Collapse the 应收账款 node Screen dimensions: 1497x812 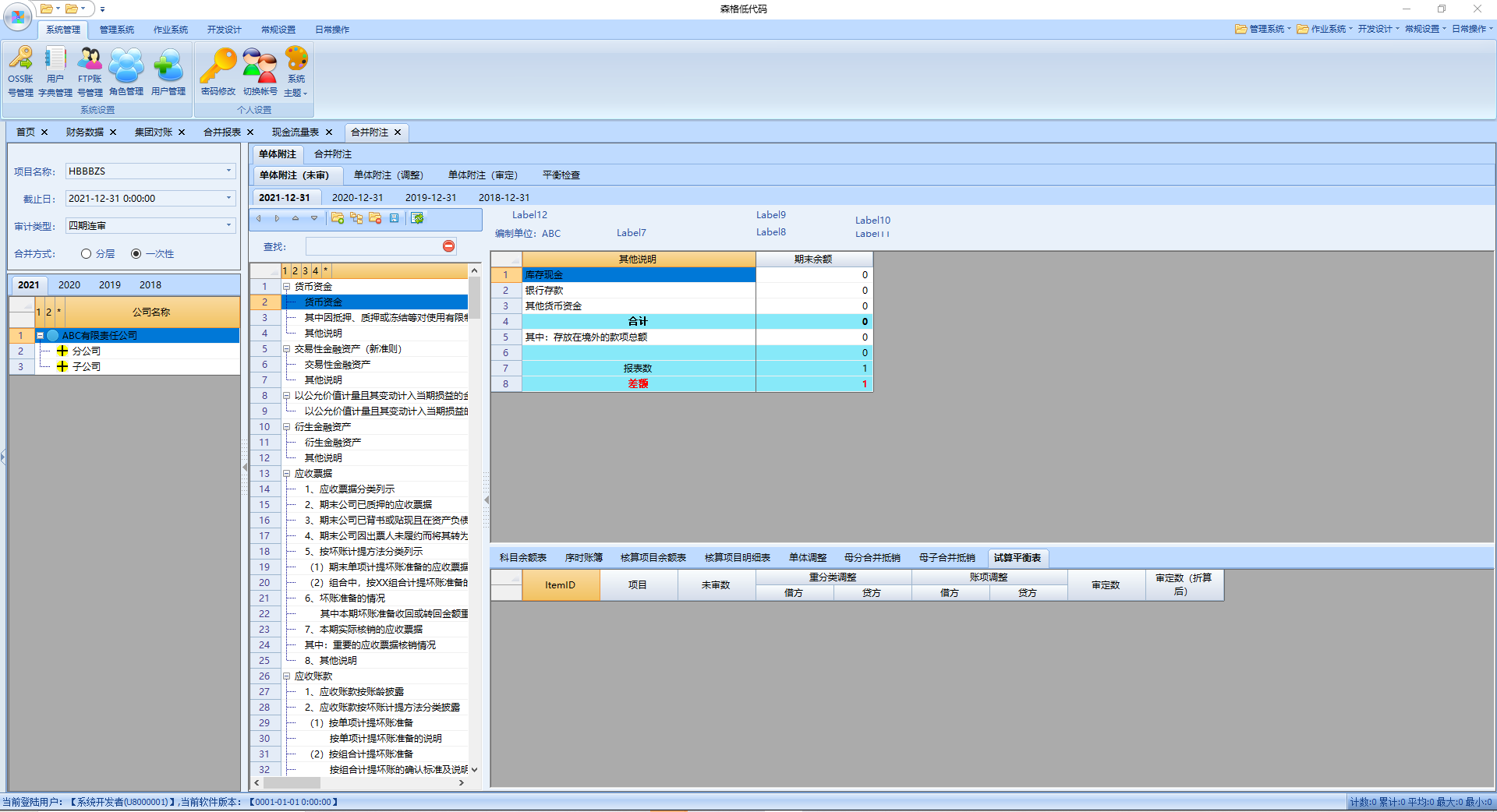tap(286, 676)
